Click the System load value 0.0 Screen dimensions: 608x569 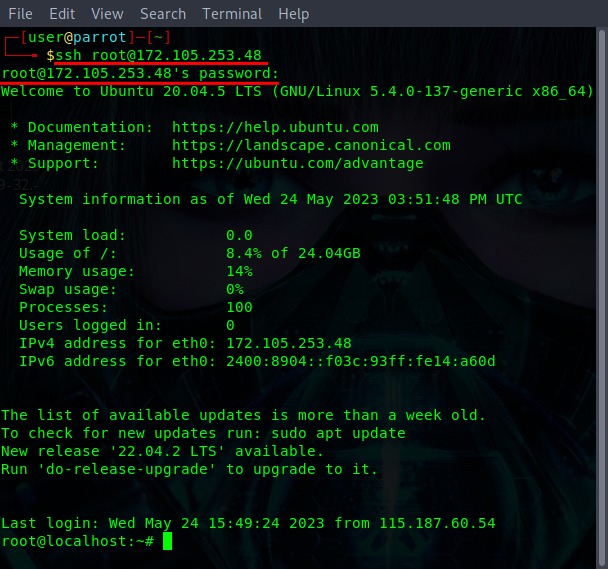[x=239, y=235]
